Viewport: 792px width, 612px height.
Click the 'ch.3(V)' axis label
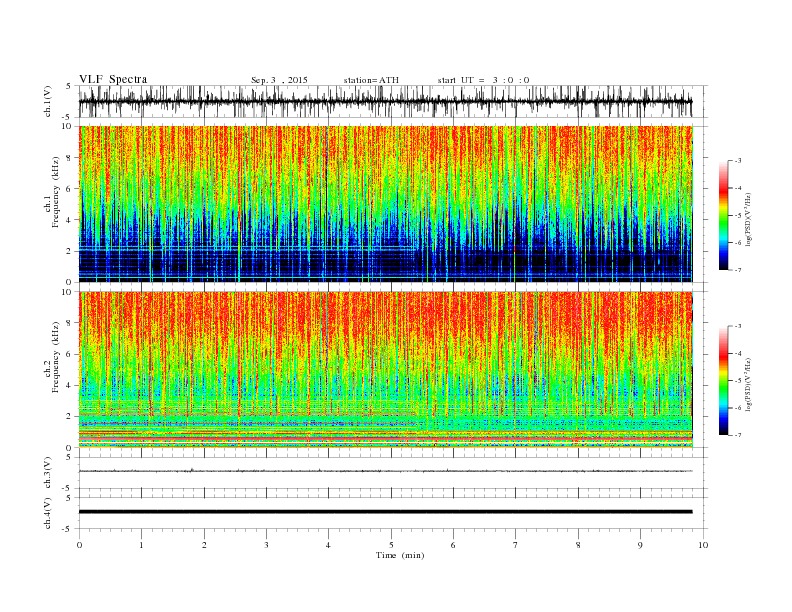[x=47, y=473]
